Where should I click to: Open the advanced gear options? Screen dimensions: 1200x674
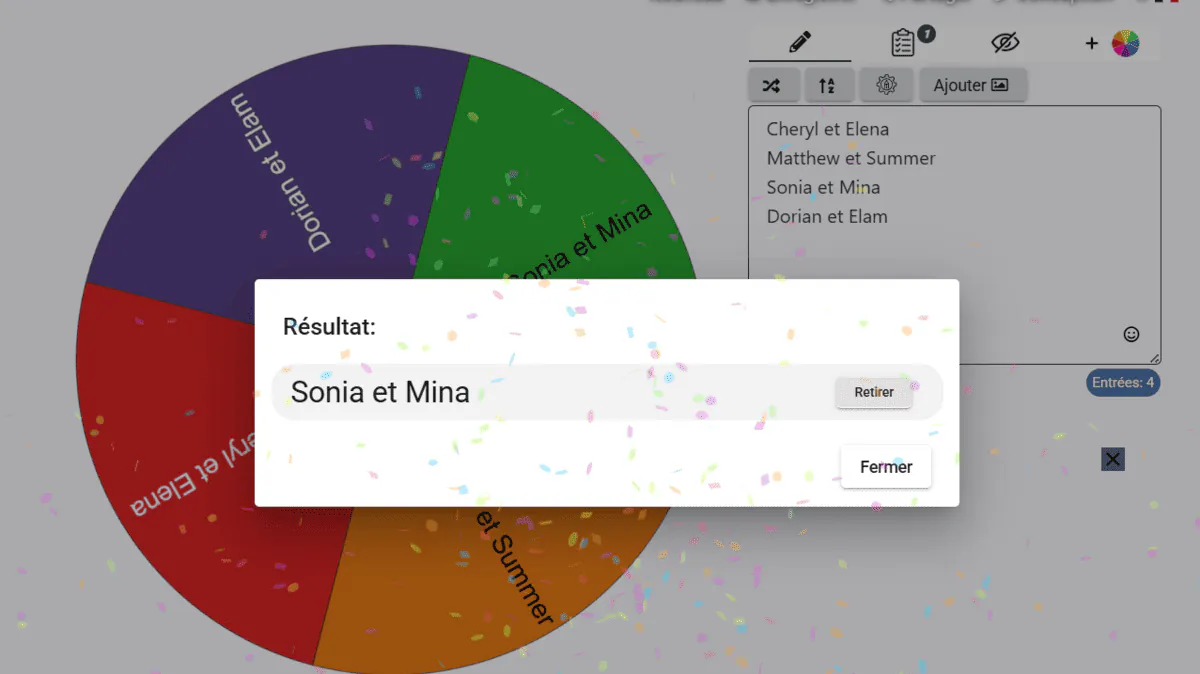pos(887,86)
